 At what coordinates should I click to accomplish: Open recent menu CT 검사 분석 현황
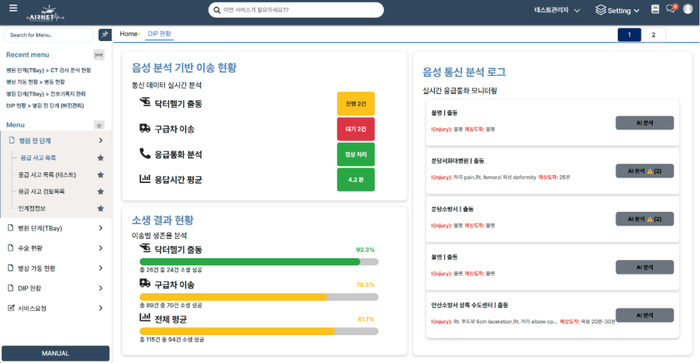[49, 70]
